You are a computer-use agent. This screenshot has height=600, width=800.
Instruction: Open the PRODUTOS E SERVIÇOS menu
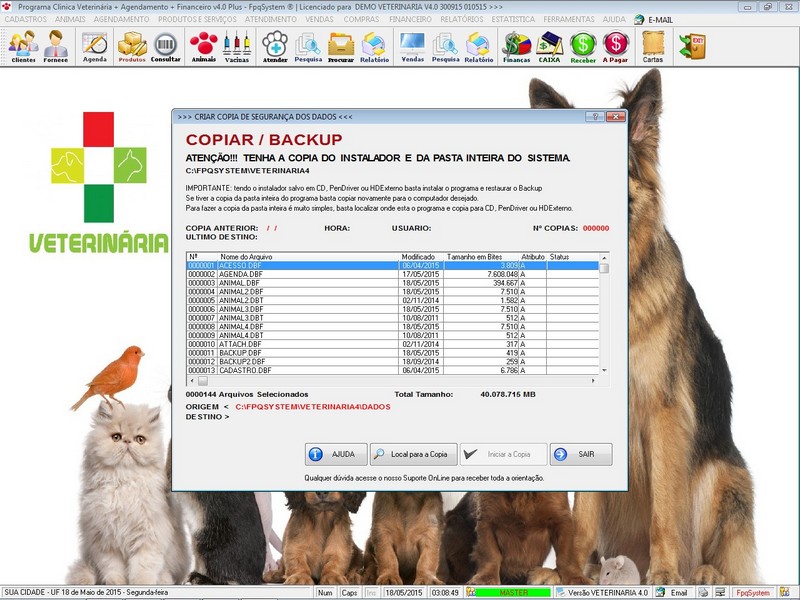click(x=197, y=19)
